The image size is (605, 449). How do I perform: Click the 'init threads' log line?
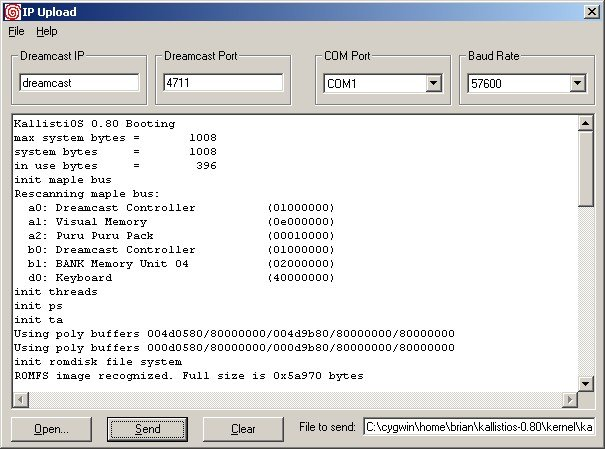pyautogui.click(x=56, y=292)
